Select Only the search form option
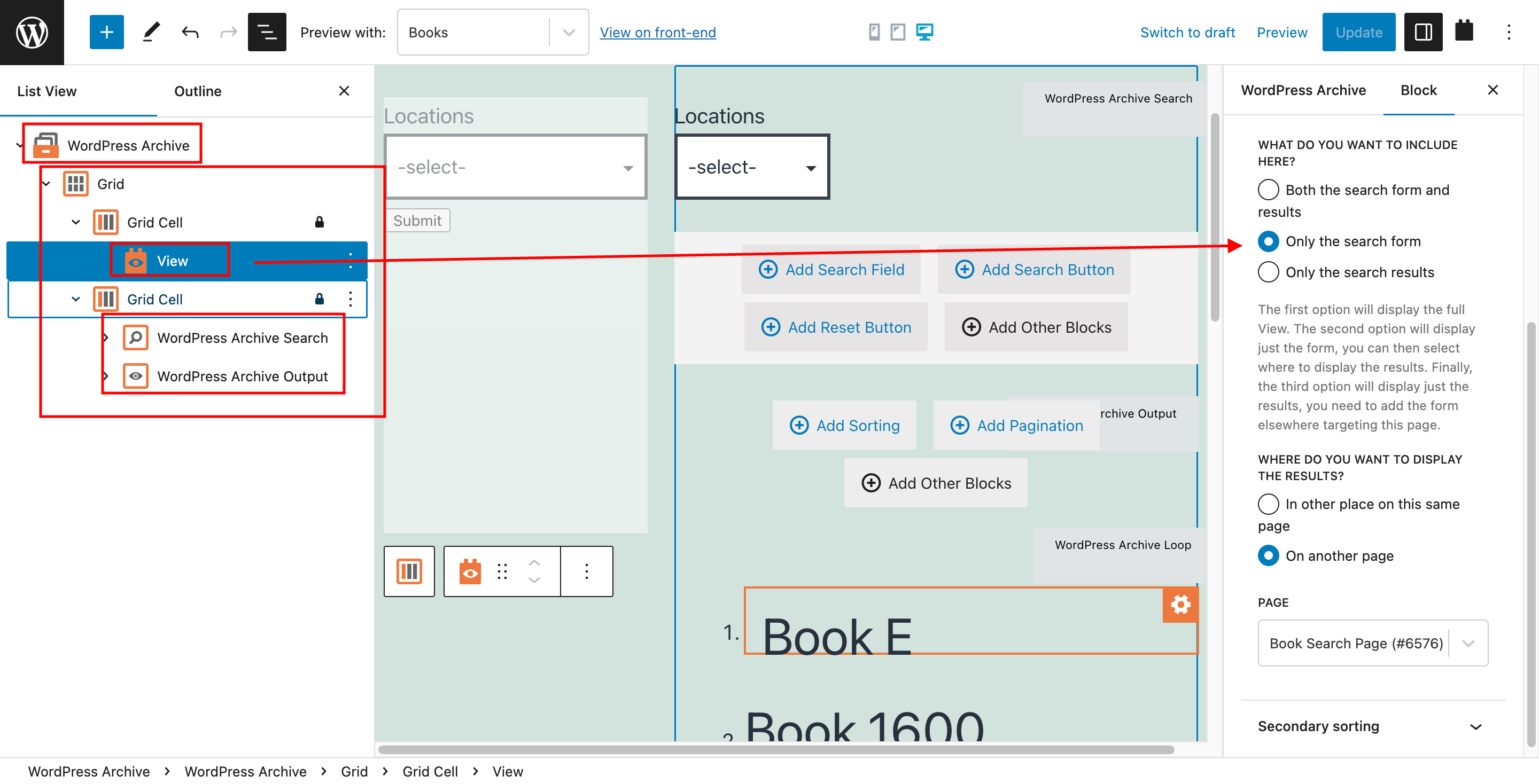The image size is (1539, 784). (1269, 241)
